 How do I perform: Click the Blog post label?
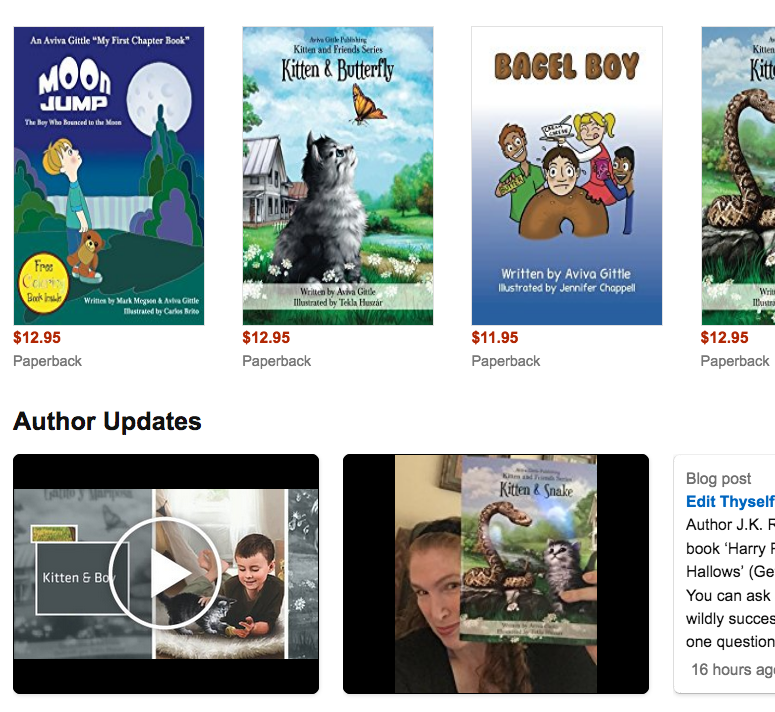click(x=718, y=478)
